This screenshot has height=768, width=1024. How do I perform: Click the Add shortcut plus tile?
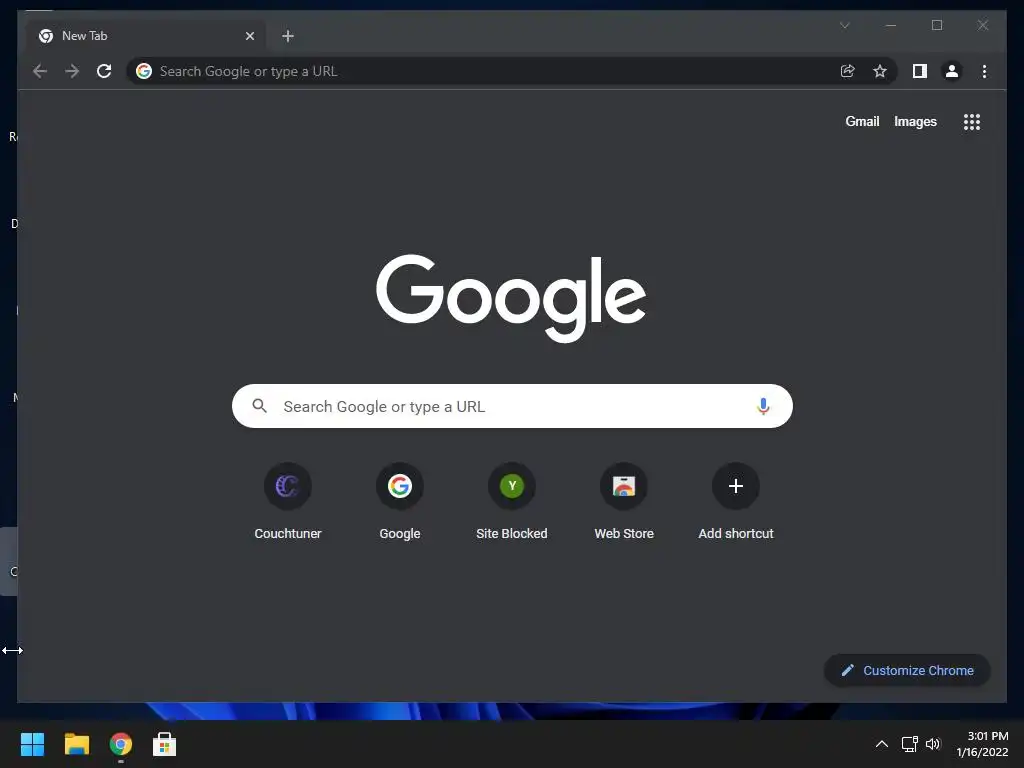(x=736, y=502)
